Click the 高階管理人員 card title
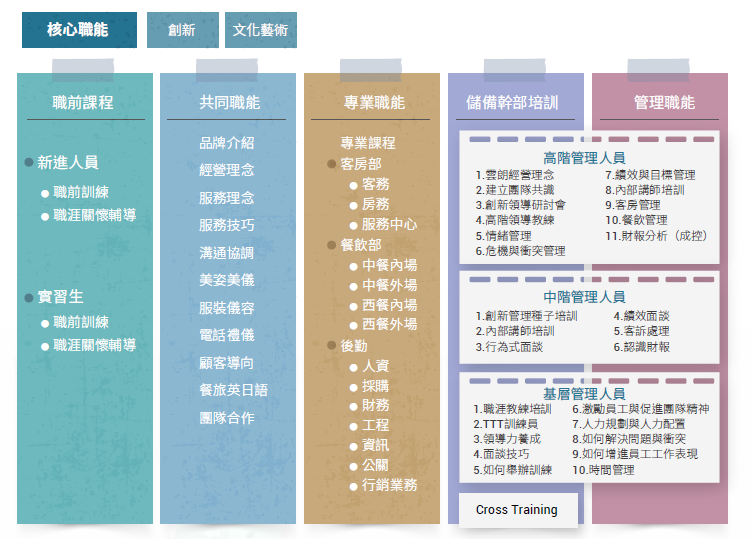This screenshot has width=753, height=539. (584, 158)
